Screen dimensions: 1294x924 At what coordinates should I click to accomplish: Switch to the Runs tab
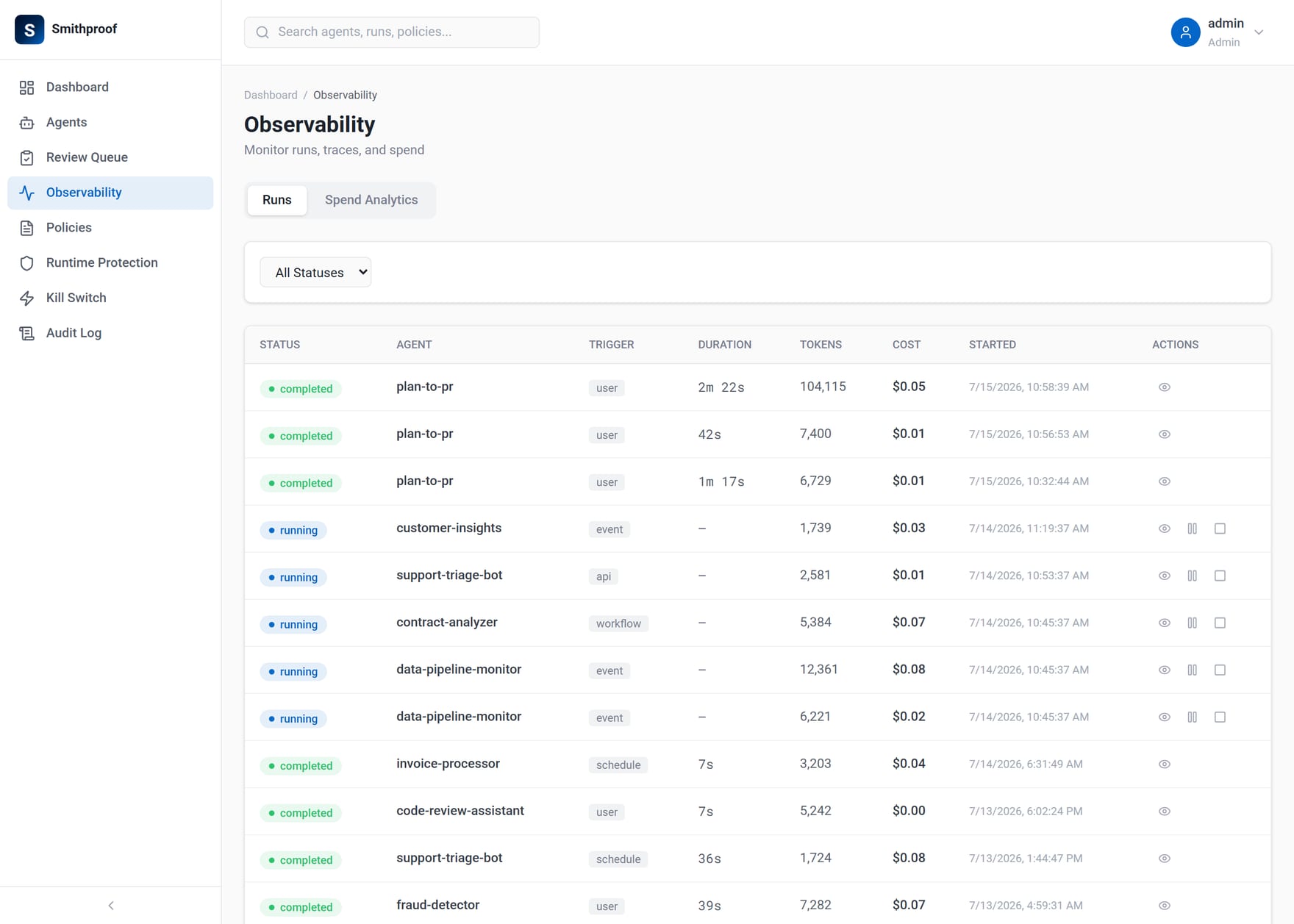(277, 200)
